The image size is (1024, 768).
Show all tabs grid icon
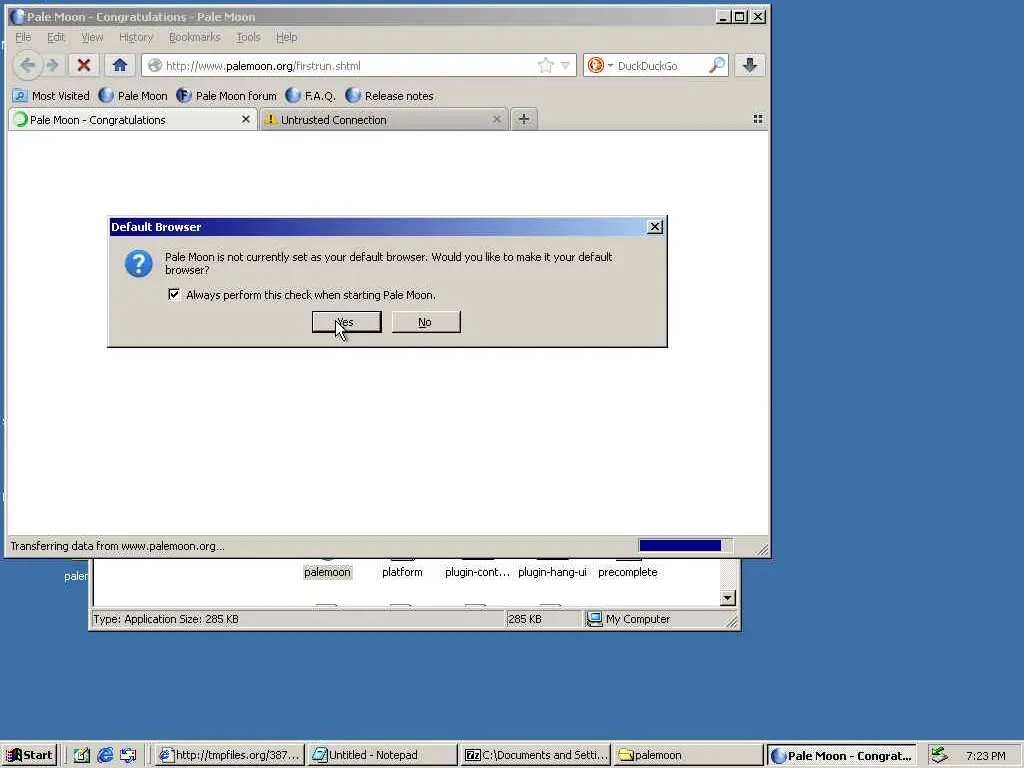(758, 119)
